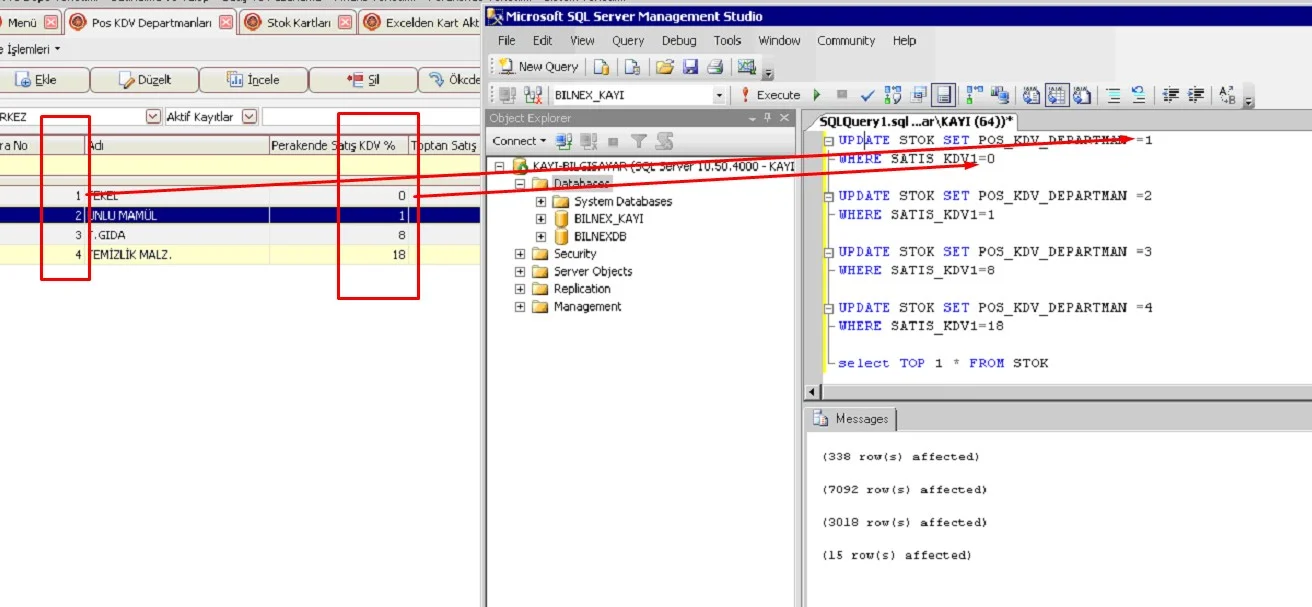Select Results to File icon
Image resolution: width=1312 pixels, height=607 pixels.
coord(1081,95)
